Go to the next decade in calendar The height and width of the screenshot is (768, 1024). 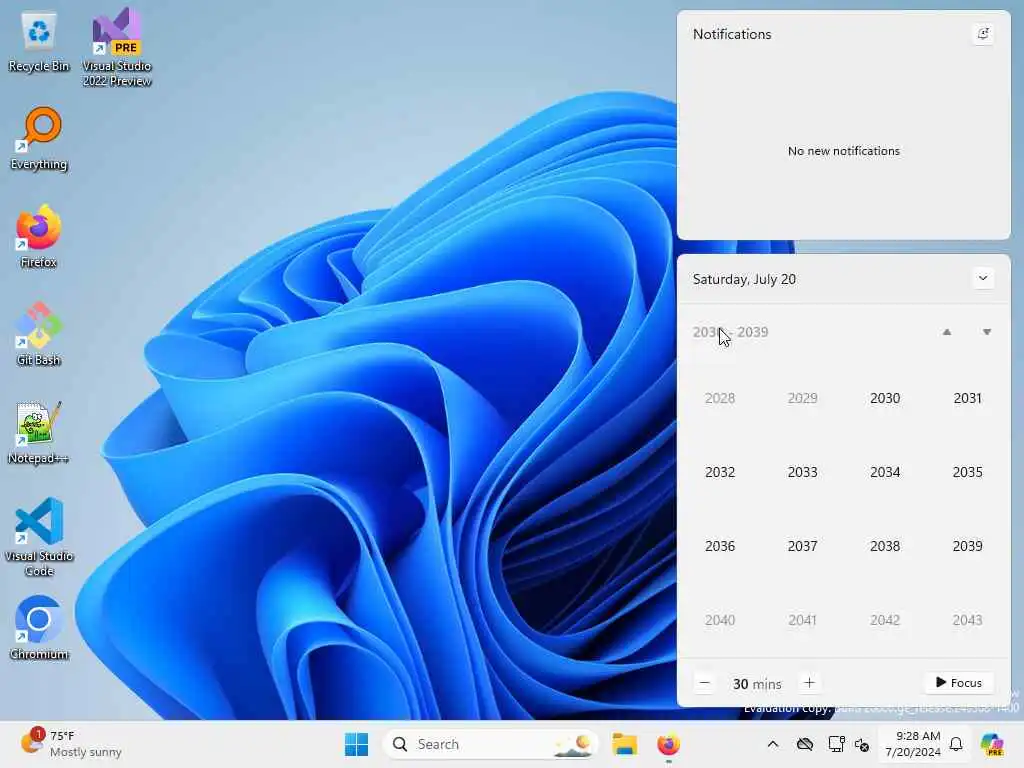tap(987, 332)
